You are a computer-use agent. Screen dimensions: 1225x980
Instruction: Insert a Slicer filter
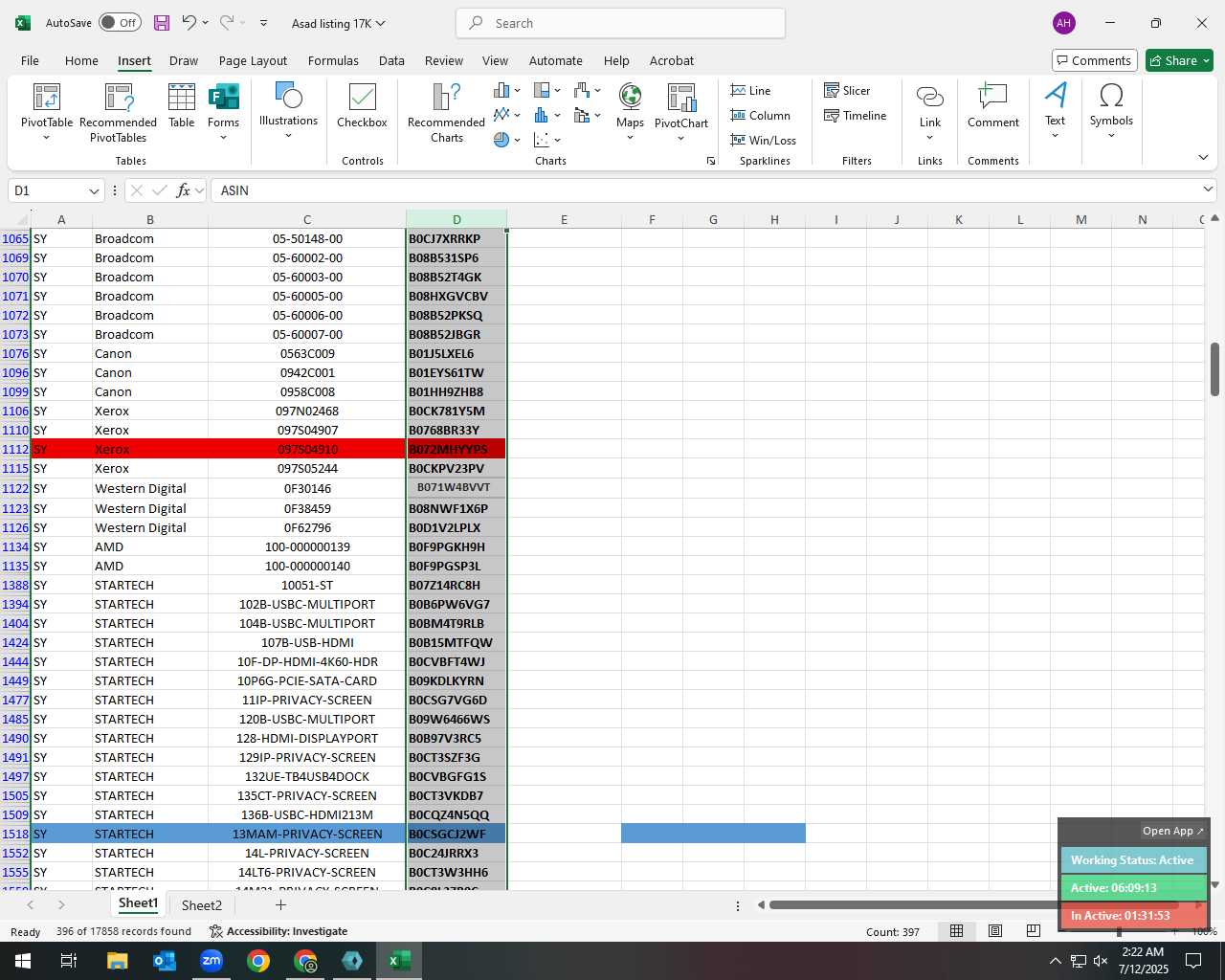(847, 90)
